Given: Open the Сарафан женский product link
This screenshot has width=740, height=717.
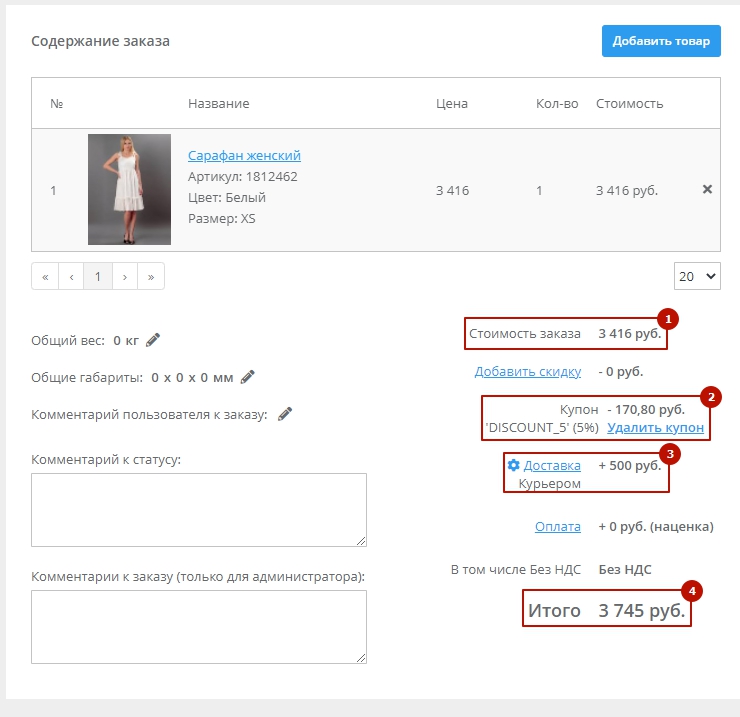Looking at the screenshot, I should 244,155.
